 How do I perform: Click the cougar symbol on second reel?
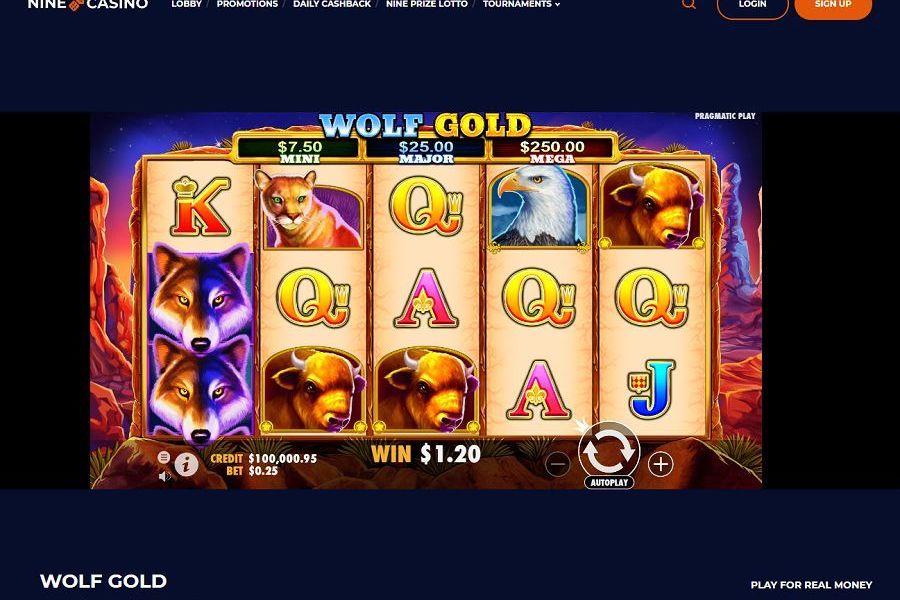pyautogui.click(x=311, y=208)
